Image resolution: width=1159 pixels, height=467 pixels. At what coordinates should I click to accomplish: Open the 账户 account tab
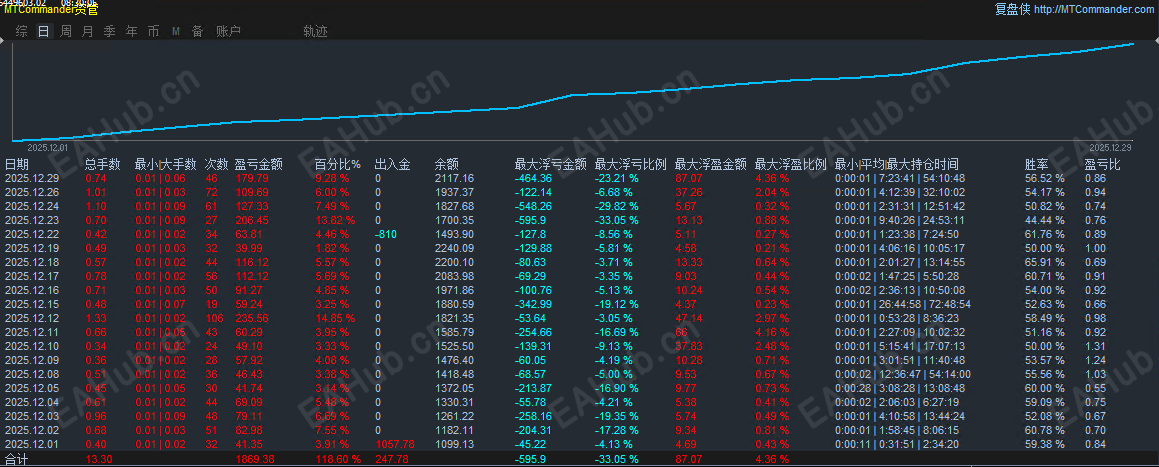point(228,31)
